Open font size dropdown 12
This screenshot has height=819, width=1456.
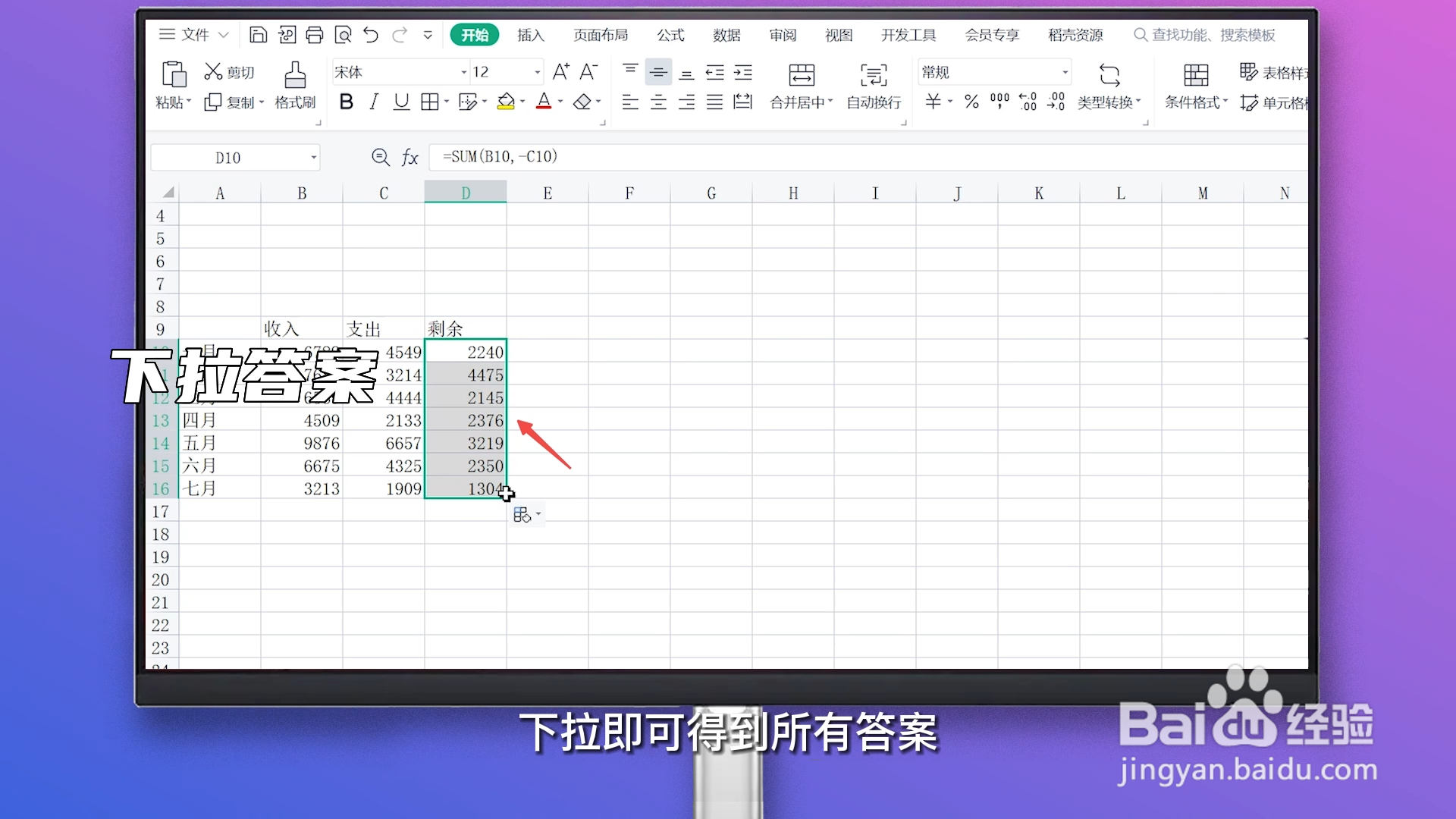(x=538, y=72)
